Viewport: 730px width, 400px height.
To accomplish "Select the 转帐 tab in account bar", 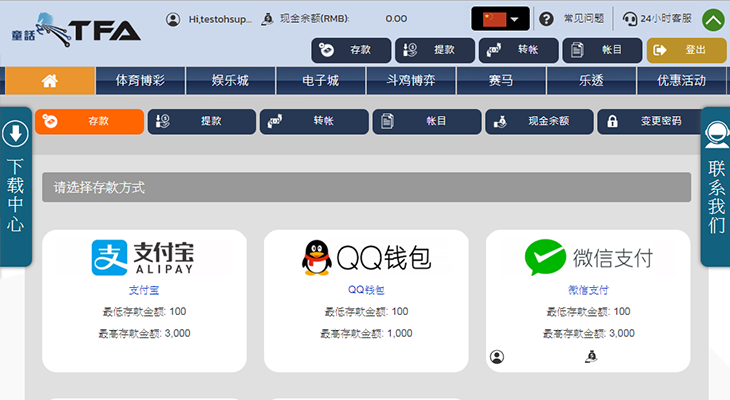I will tap(314, 122).
